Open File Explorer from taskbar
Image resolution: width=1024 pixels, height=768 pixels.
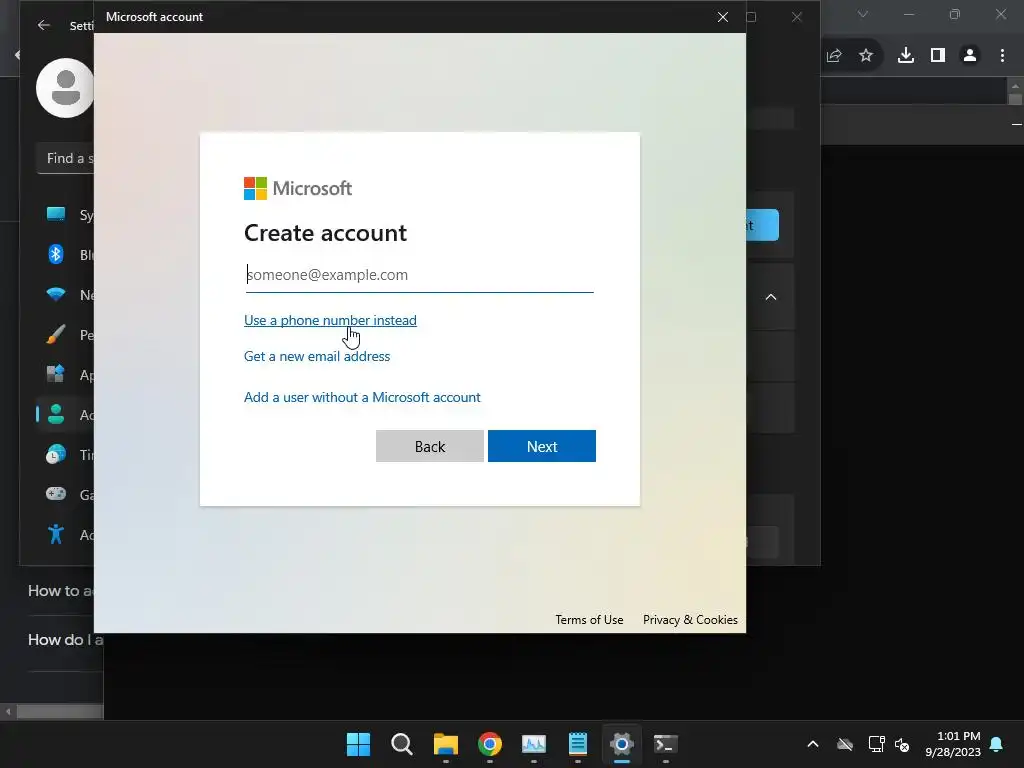446,744
